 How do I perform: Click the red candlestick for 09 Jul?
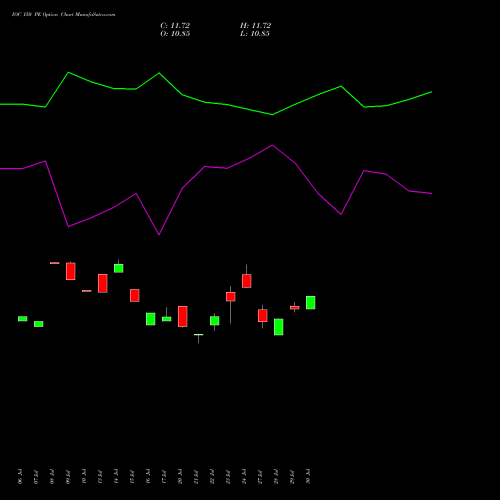point(71,271)
